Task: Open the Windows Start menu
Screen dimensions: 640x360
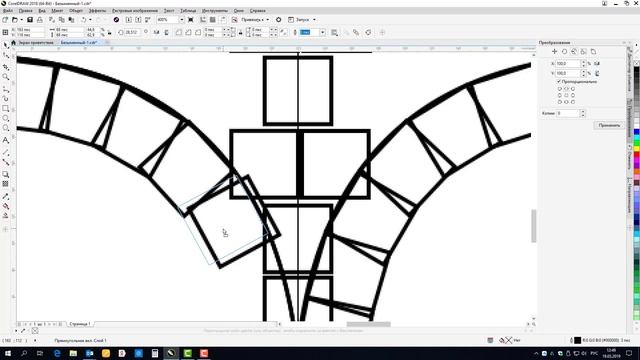Action: point(8,353)
